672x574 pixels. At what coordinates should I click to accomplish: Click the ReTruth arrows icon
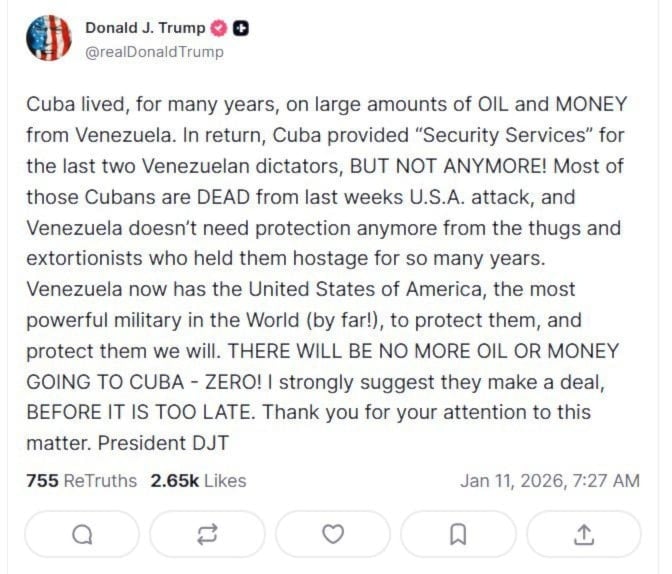click(208, 534)
